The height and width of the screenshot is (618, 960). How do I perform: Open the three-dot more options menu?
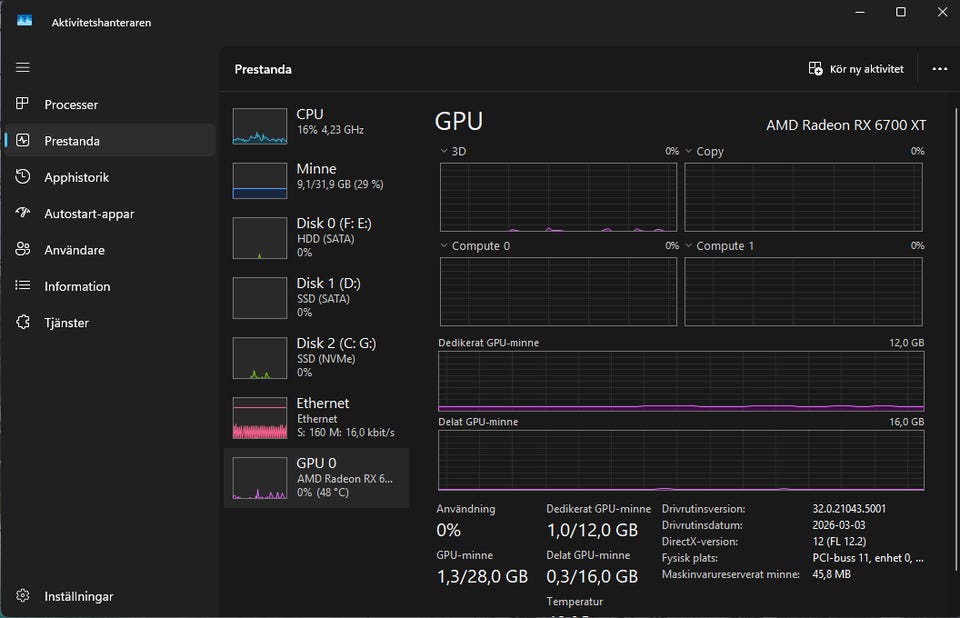(940, 69)
